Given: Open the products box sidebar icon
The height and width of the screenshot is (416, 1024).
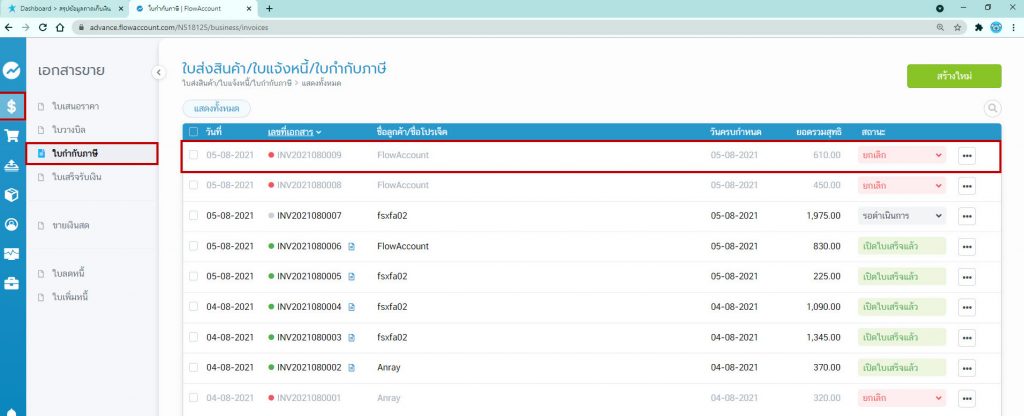Looking at the screenshot, I should pyautogui.click(x=12, y=195).
